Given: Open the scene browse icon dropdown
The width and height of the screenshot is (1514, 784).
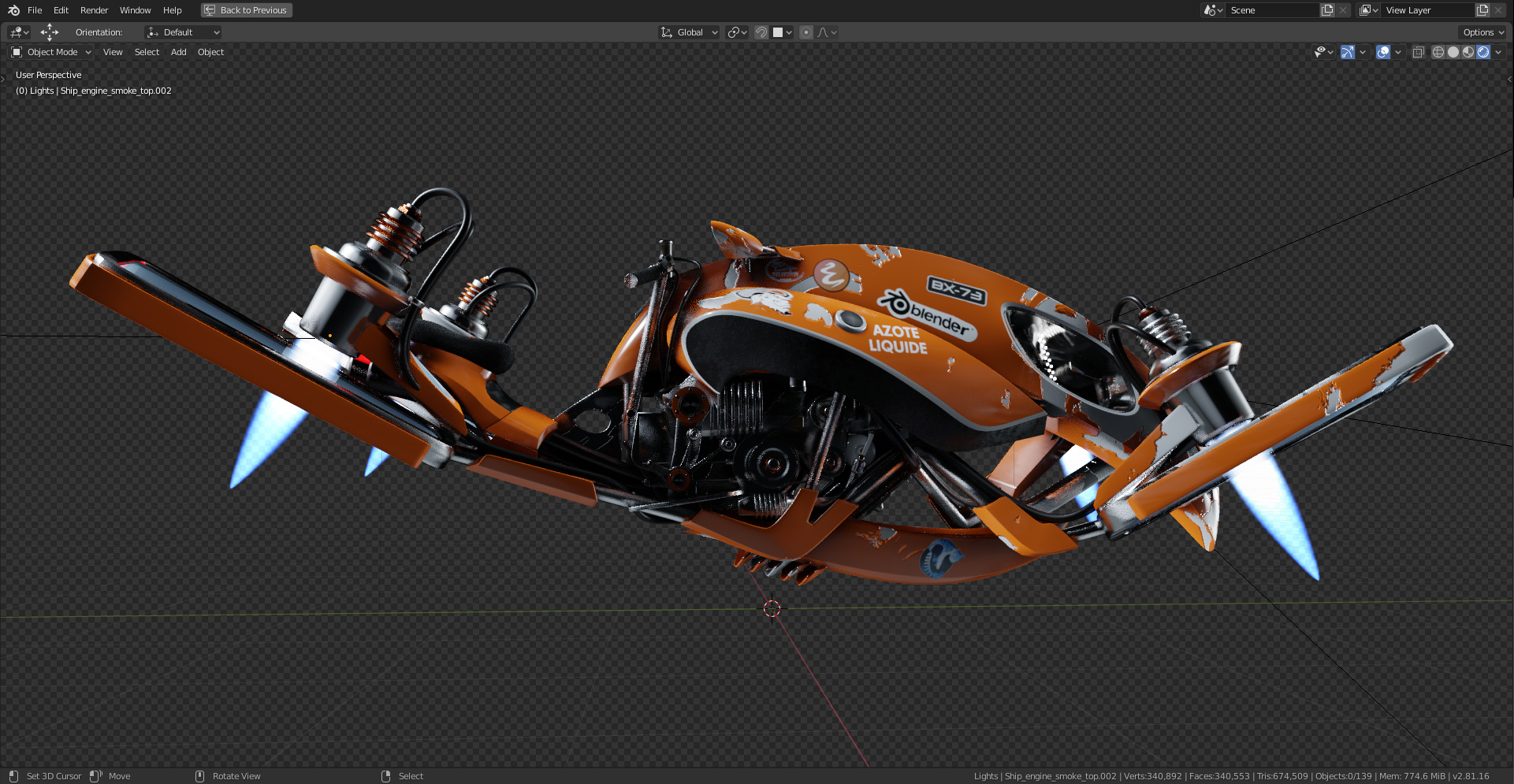Looking at the screenshot, I should (1213, 10).
